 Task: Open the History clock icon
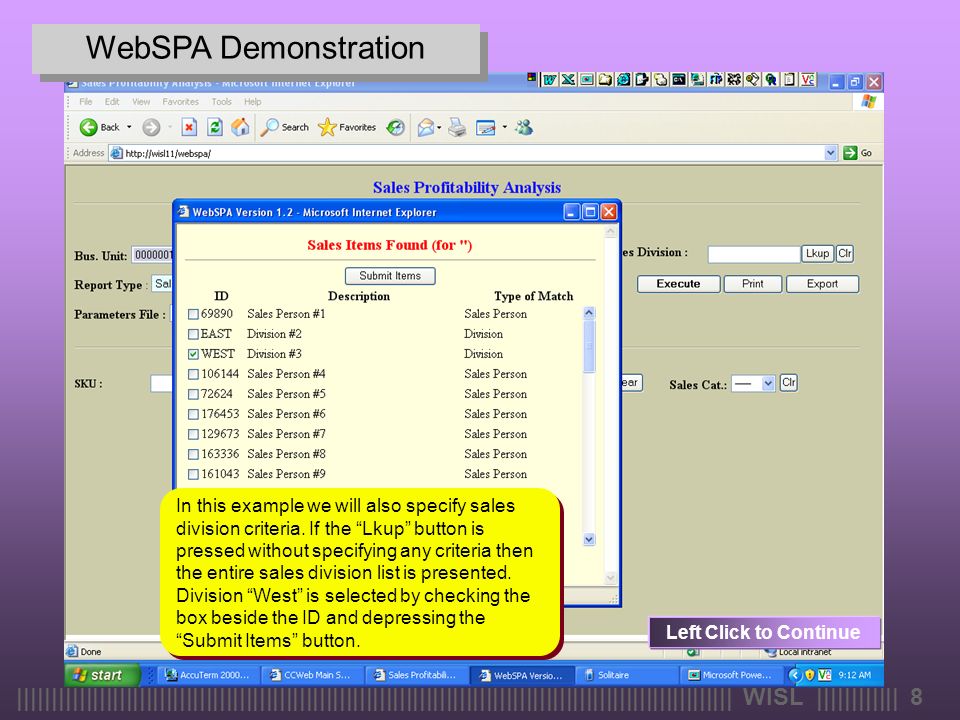coord(396,127)
